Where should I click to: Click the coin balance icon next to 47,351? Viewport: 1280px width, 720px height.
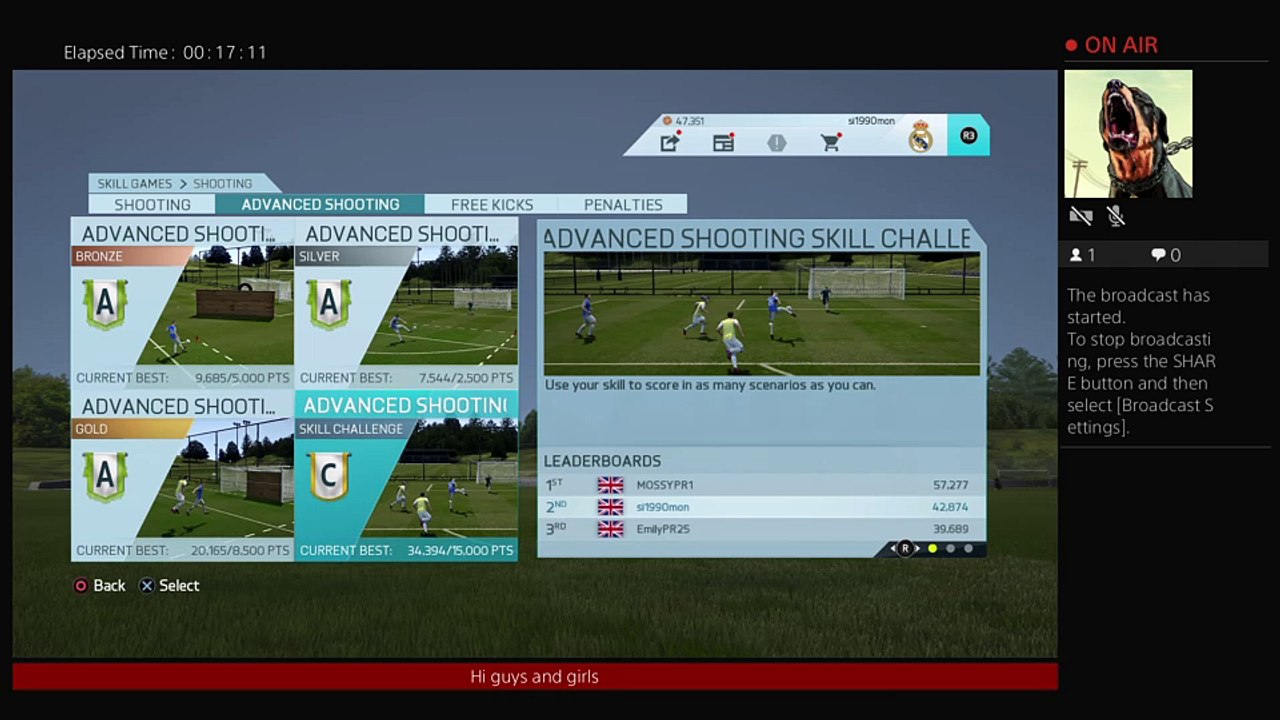click(x=667, y=121)
